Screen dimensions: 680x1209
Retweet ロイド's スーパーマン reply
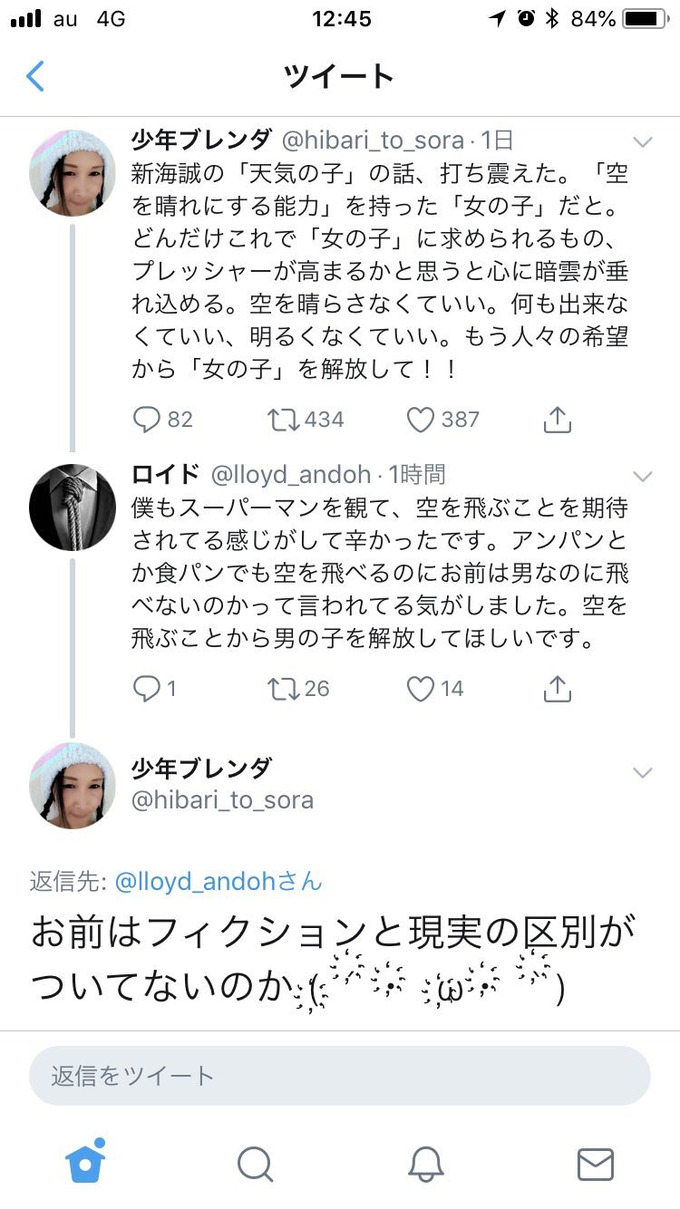[284, 688]
